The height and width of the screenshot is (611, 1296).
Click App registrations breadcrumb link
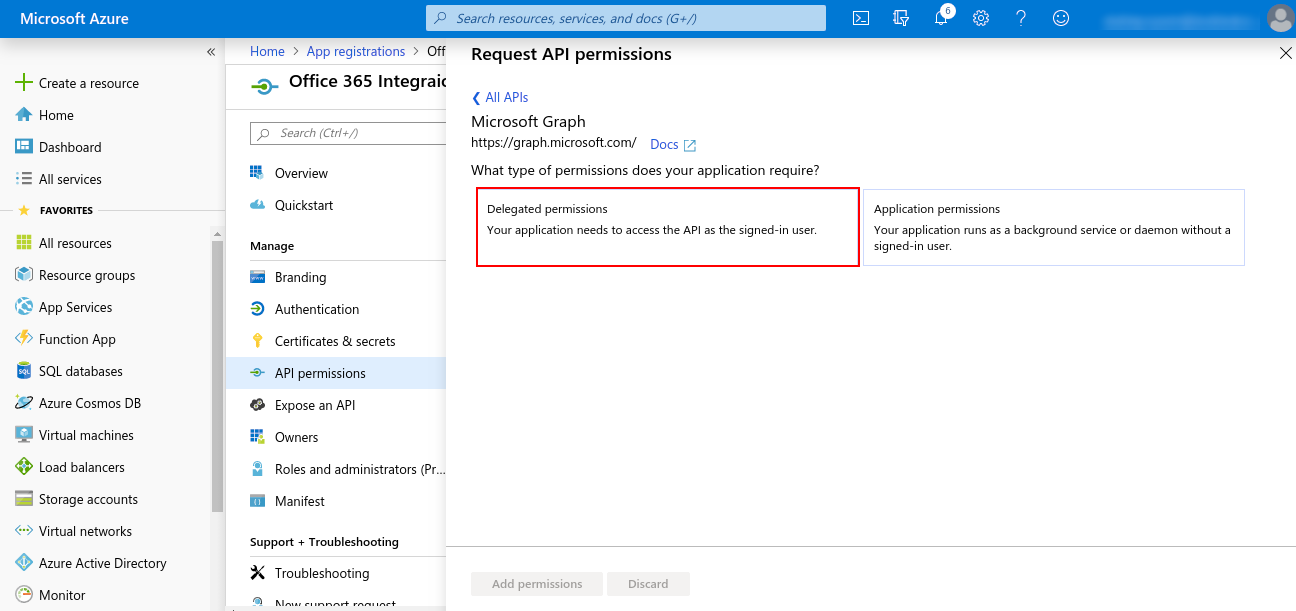tap(355, 51)
